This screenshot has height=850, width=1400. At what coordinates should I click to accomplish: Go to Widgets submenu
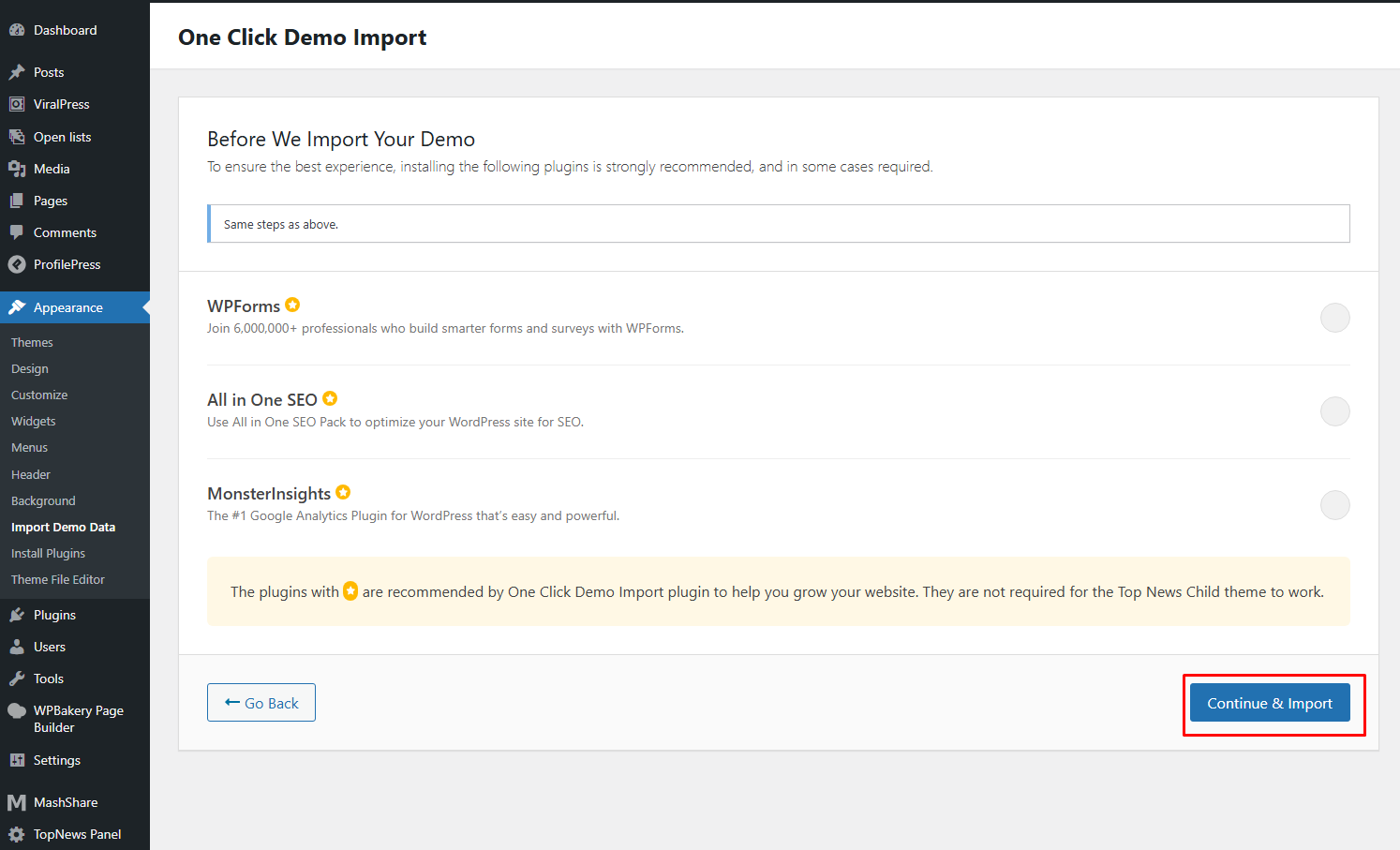pyautogui.click(x=34, y=421)
